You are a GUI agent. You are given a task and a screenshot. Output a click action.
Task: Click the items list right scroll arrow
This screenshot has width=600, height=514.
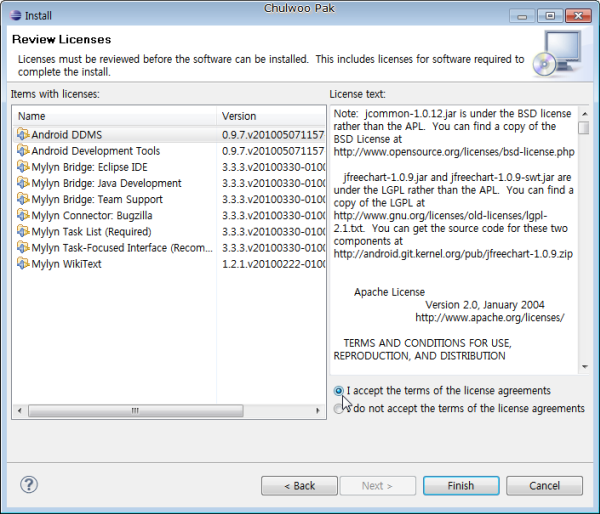click(318, 411)
